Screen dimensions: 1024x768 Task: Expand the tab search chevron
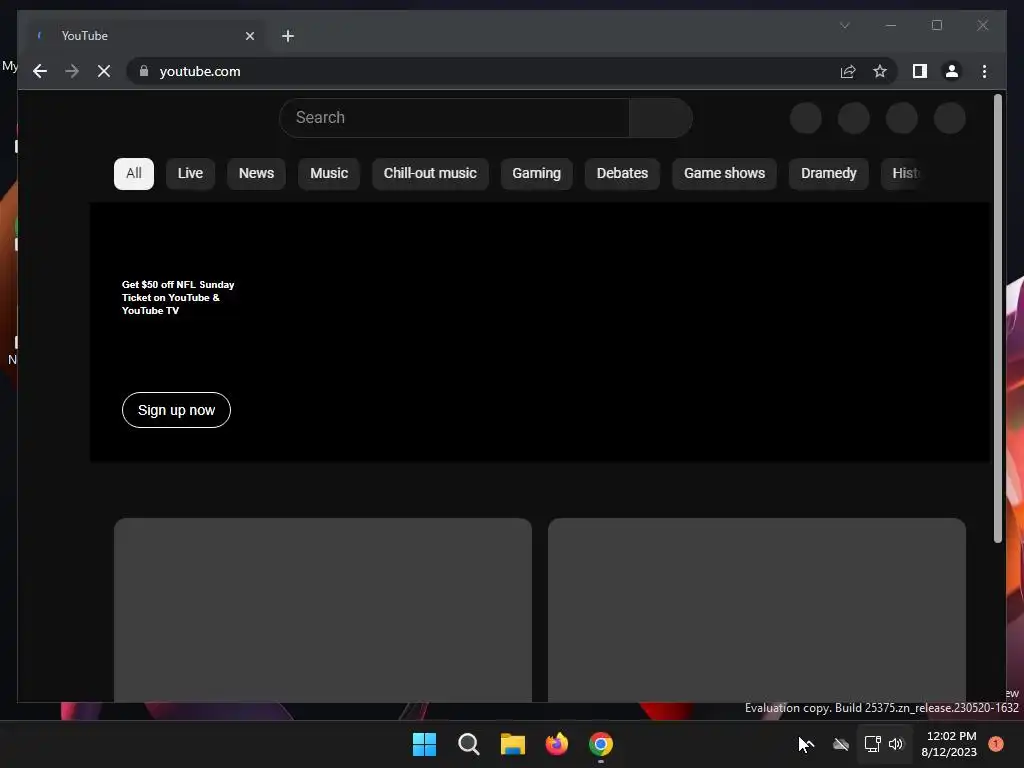(844, 25)
